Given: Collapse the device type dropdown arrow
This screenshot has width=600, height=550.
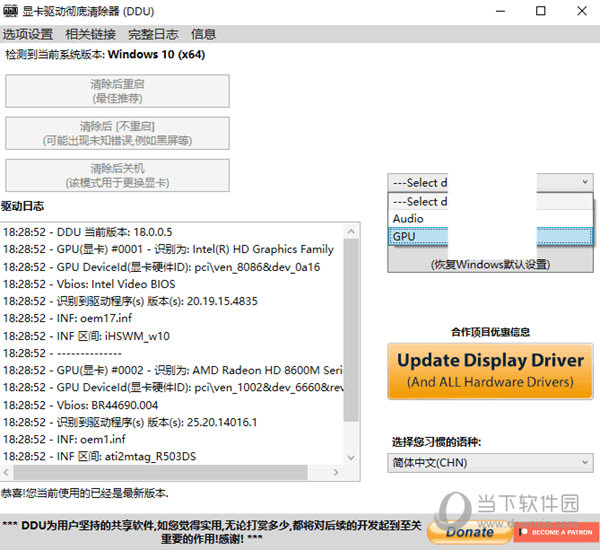Looking at the screenshot, I should coord(585,182).
